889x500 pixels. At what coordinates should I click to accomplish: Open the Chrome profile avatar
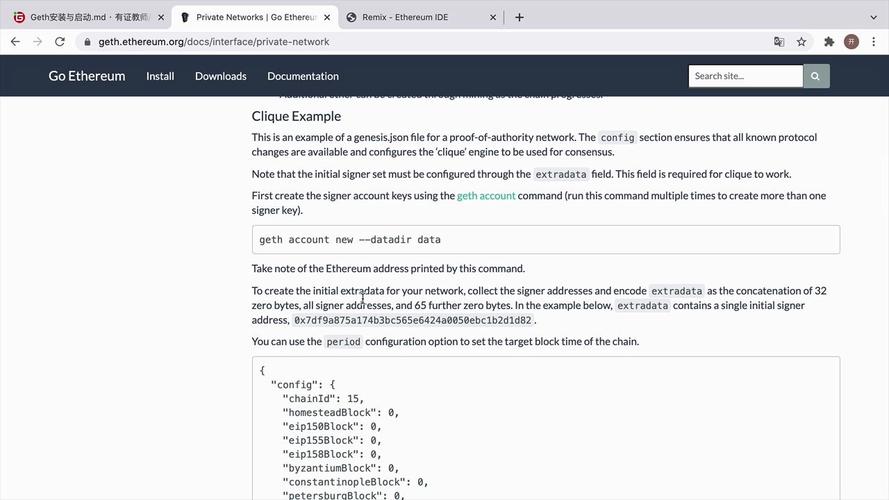[x=851, y=42]
